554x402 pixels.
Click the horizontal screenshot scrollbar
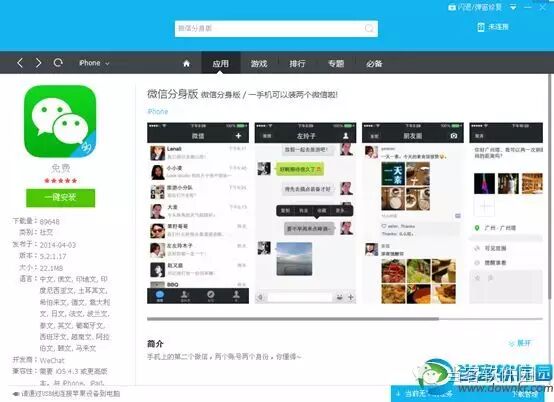click(293, 319)
